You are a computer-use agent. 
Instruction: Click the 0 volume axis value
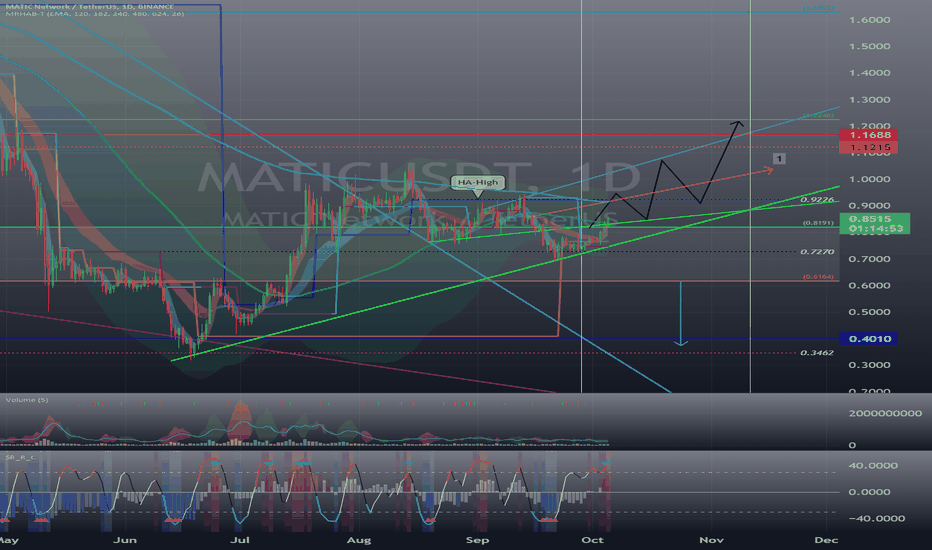[852, 445]
